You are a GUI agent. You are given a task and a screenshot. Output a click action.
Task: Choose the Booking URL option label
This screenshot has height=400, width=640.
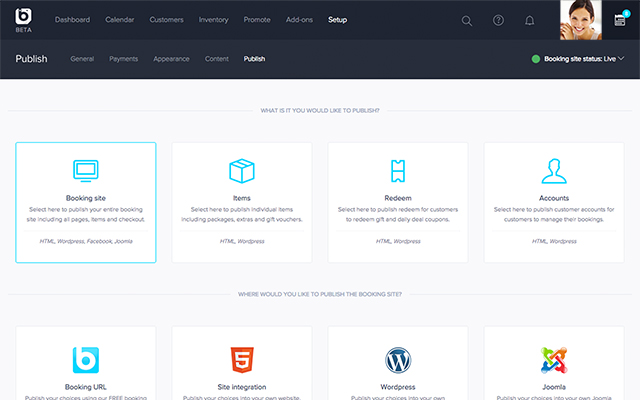pos(86,387)
